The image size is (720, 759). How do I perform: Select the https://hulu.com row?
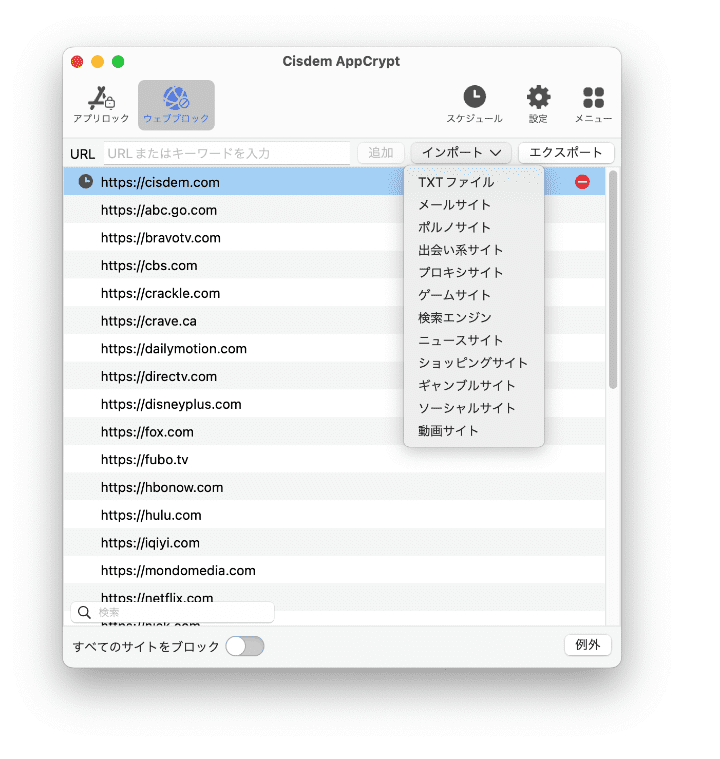[x=334, y=515]
